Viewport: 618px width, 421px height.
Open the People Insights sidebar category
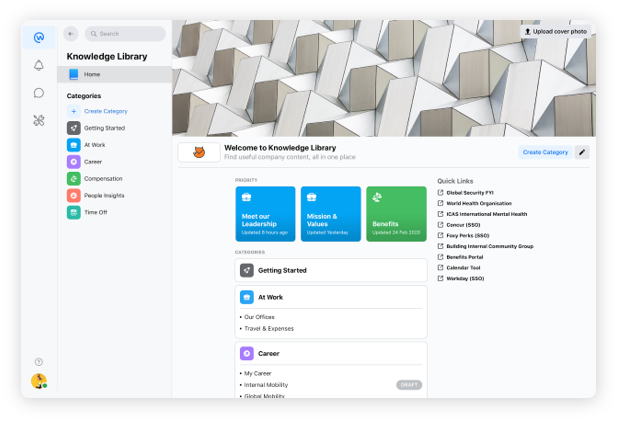tap(104, 196)
